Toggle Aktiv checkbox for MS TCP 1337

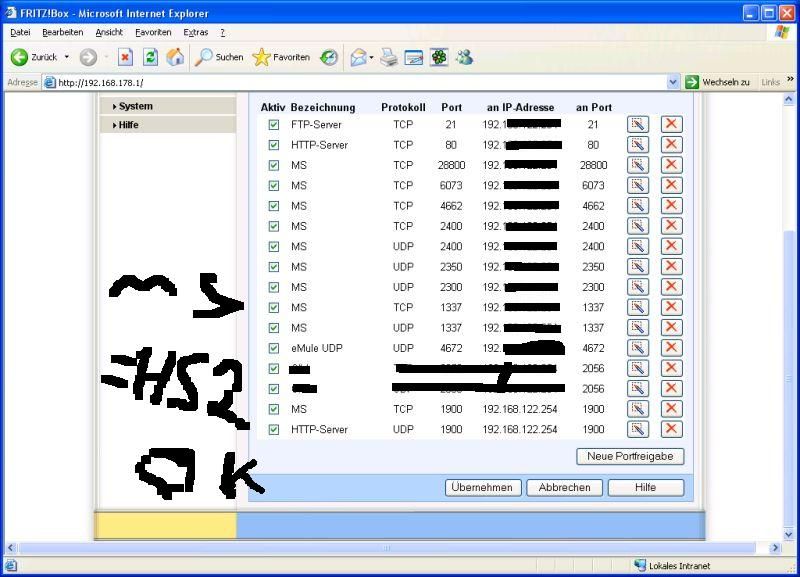tap(274, 308)
